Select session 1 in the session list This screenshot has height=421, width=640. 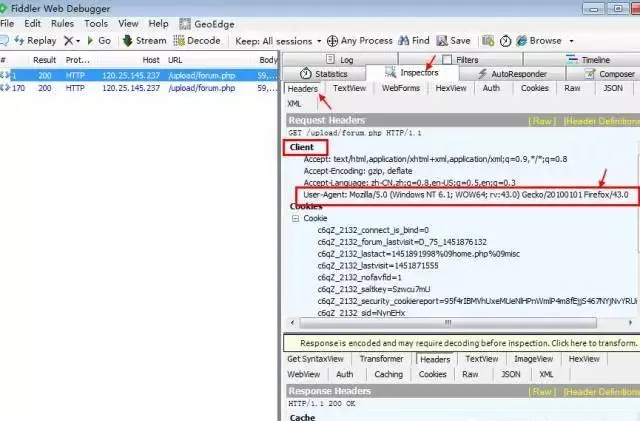(x=139, y=76)
